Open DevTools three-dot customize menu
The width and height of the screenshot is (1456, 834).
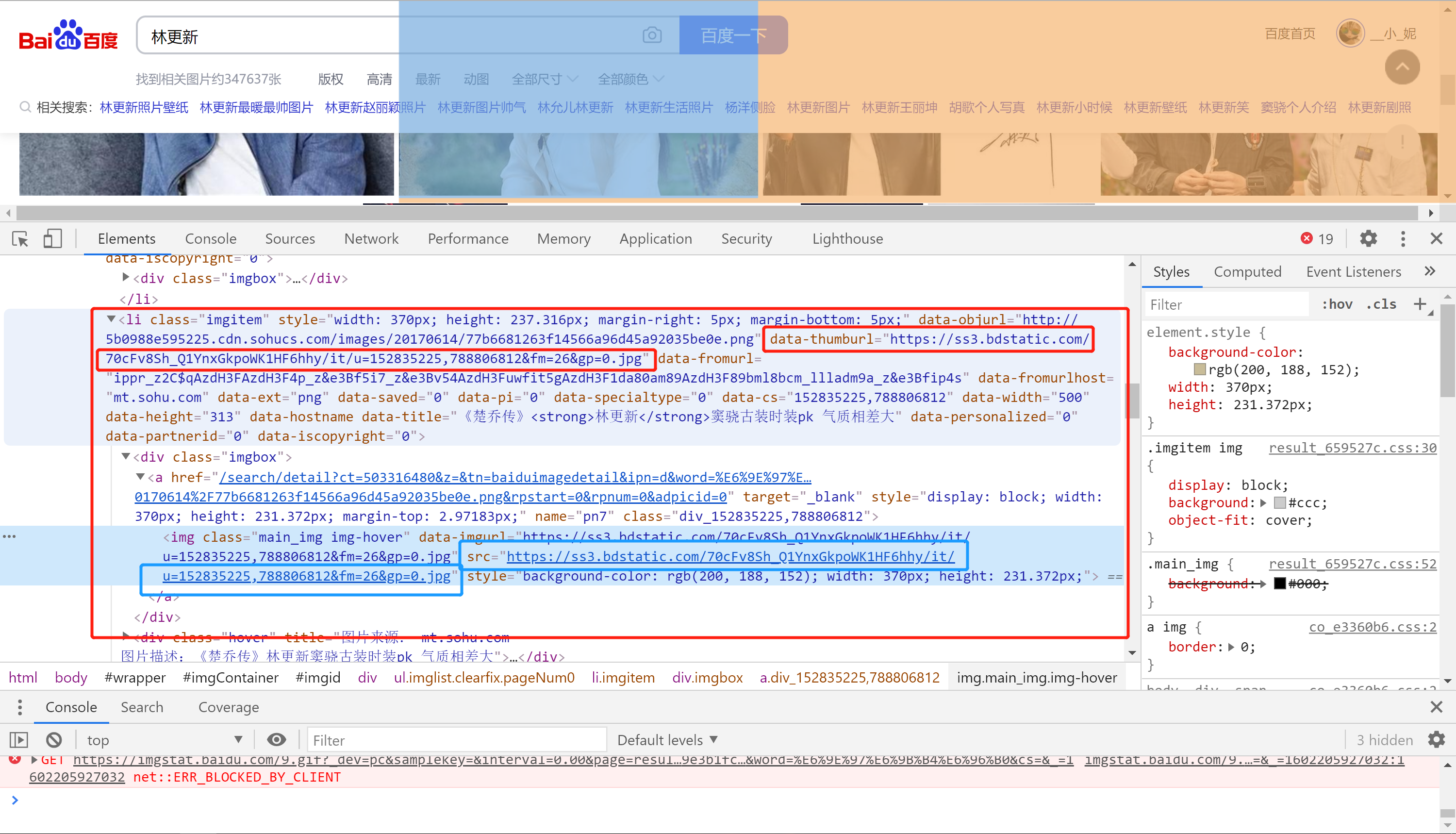[1402, 239]
